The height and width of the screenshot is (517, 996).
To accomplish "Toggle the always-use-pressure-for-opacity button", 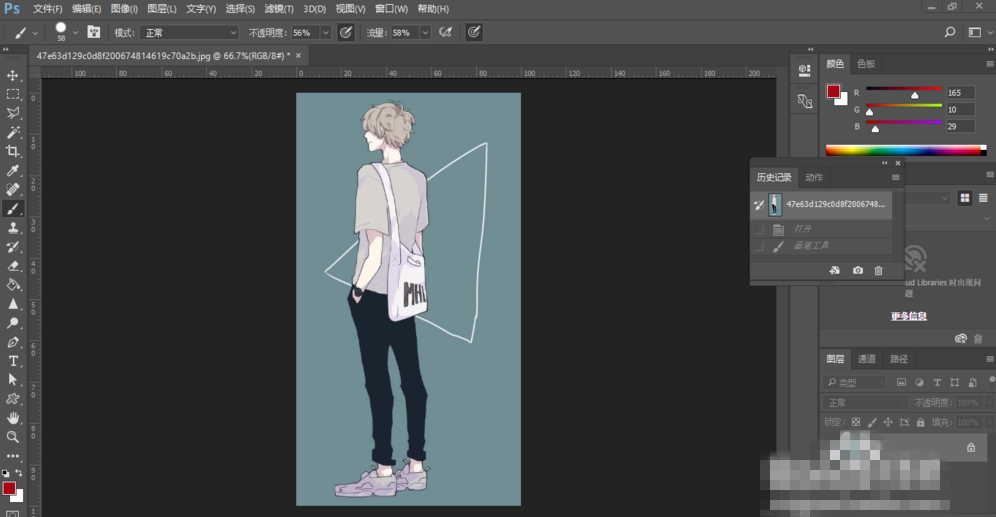I will tap(346, 33).
